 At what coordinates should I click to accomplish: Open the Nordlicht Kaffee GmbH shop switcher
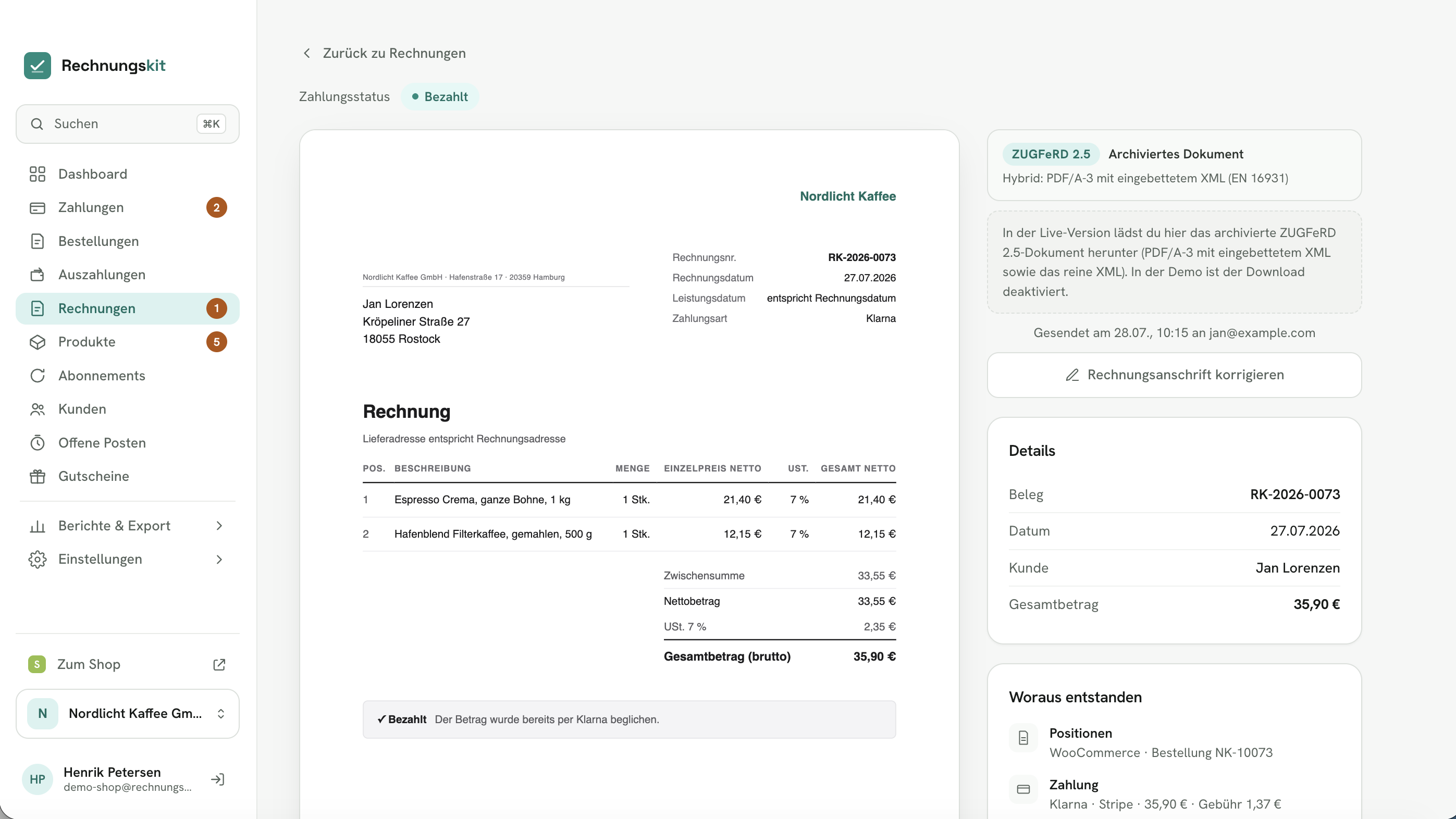[x=128, y=714]
